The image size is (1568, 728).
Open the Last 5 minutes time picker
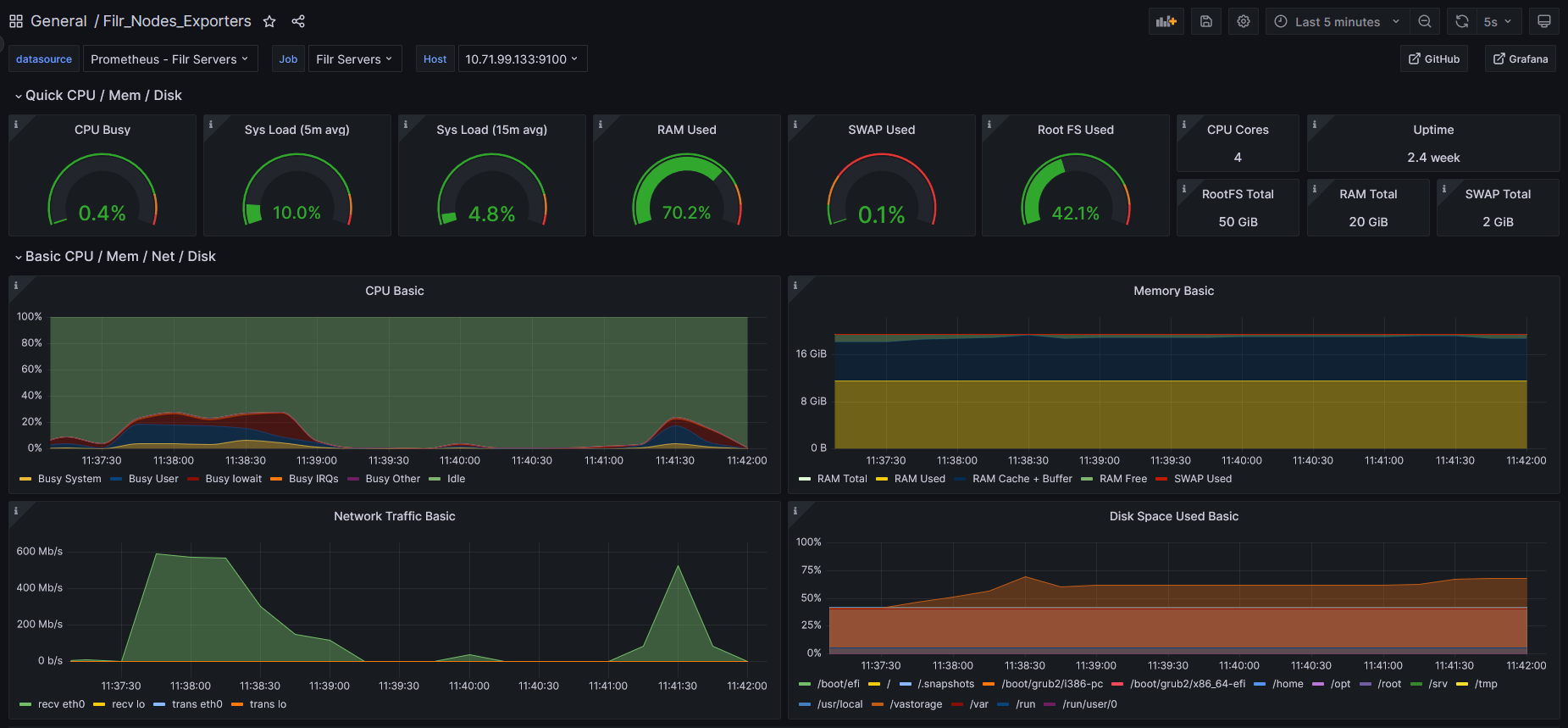(x=1337, y=22)
